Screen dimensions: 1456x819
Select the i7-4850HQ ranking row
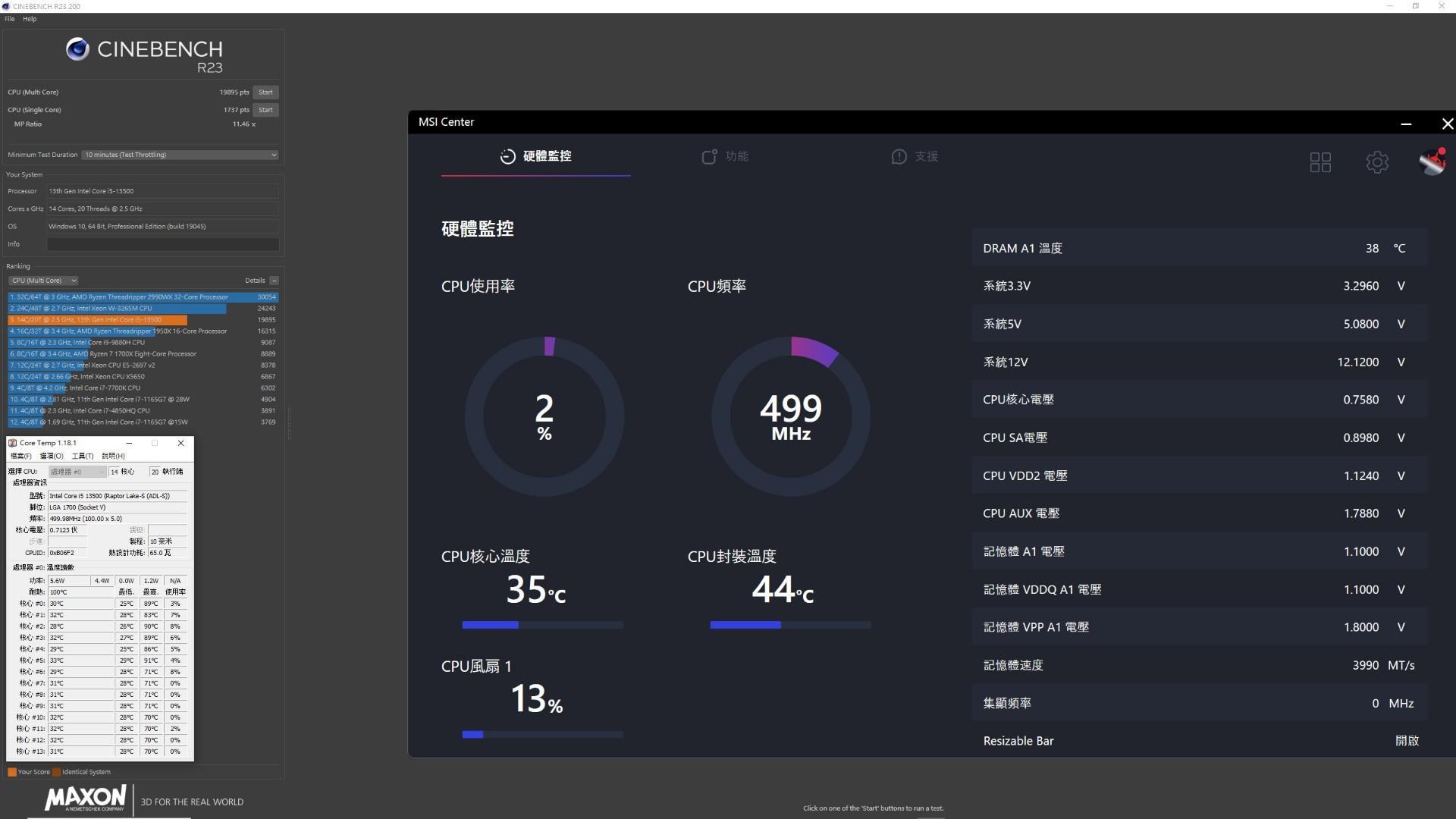tap(143, 411)
